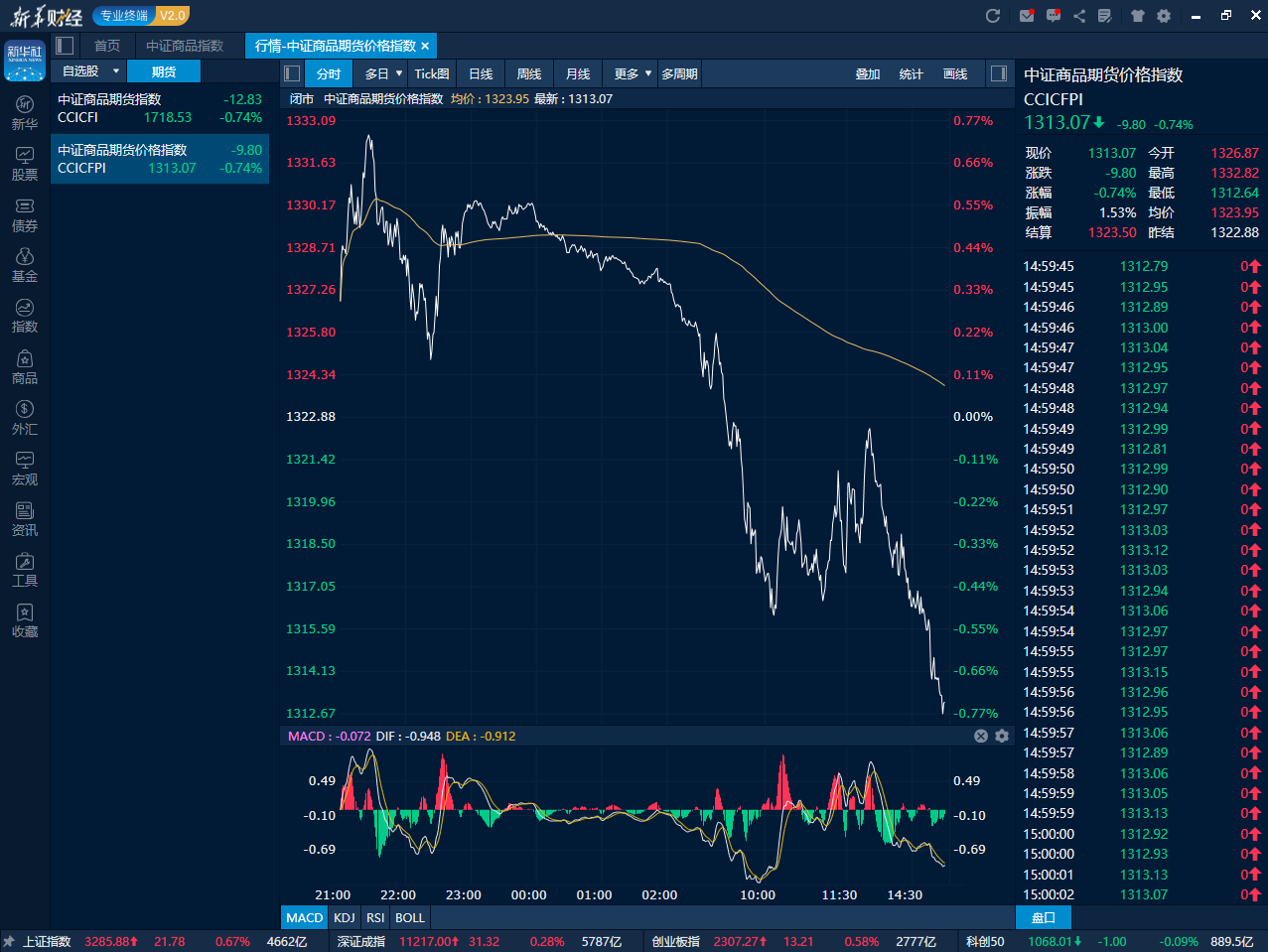
Task: Click the 画线 draw line button
Action: click(955, 73)
